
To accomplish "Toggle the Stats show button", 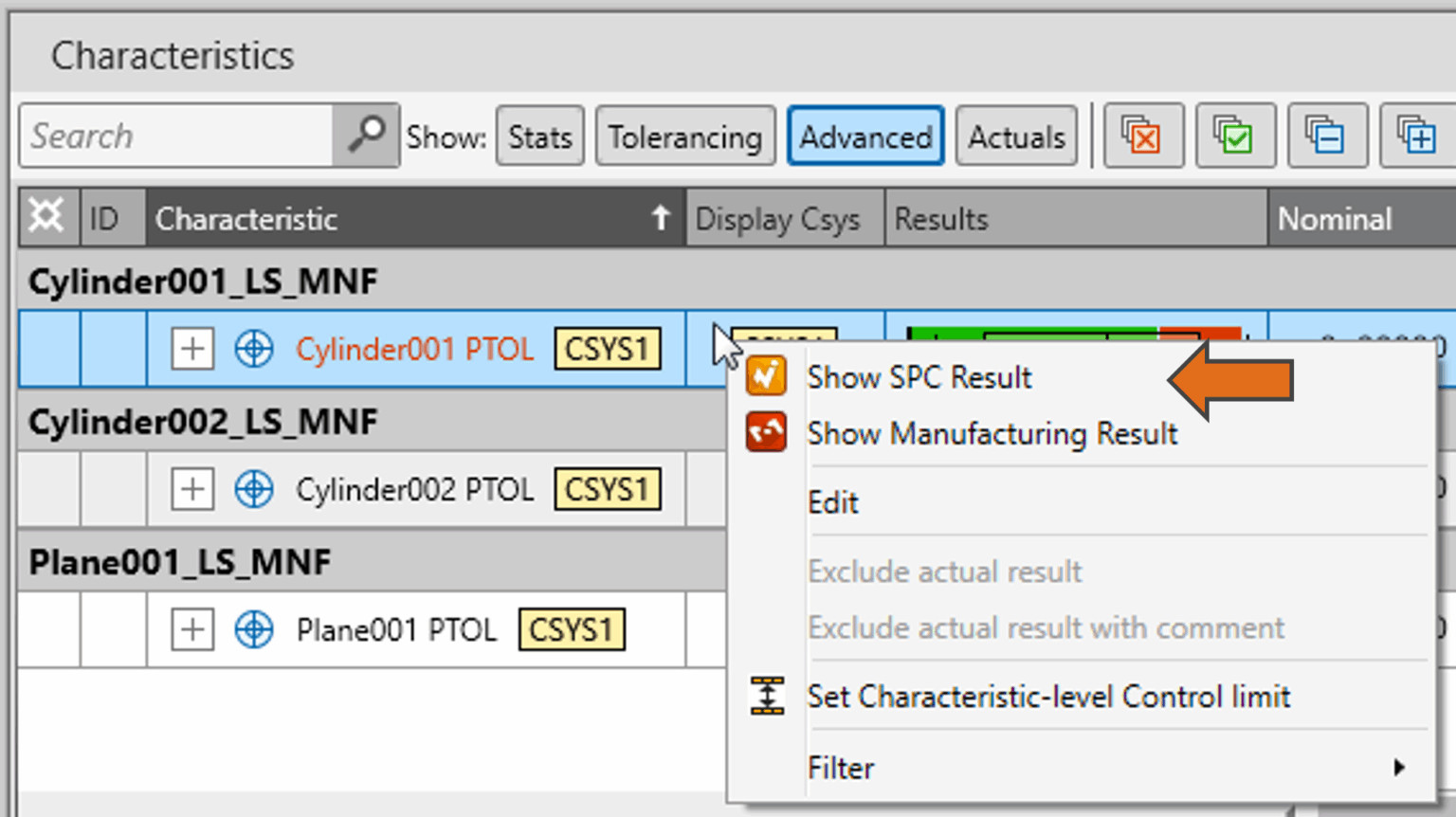I will click(539, 137).
